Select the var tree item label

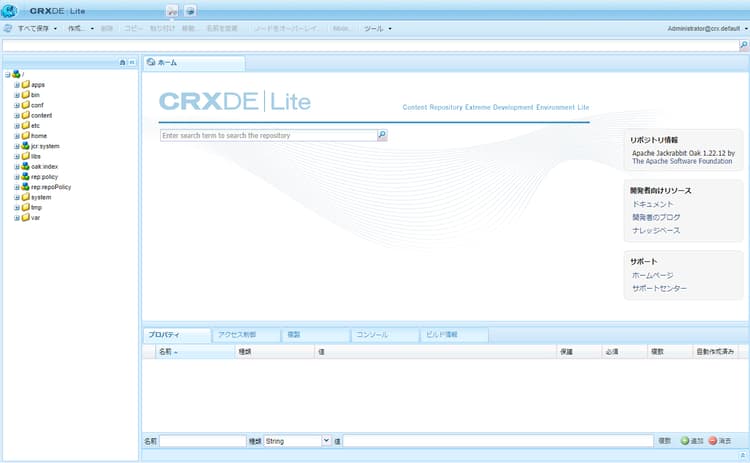35,218
